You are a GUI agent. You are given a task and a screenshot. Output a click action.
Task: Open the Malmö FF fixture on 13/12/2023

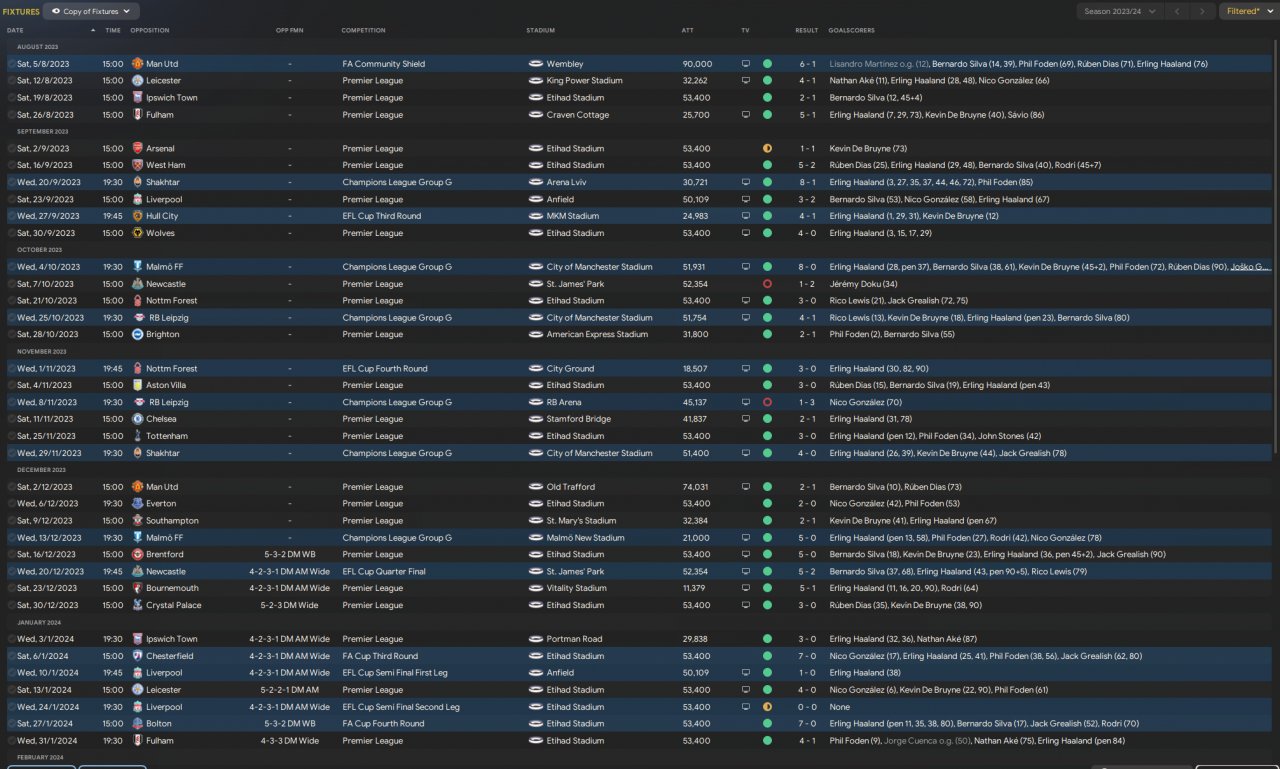[x=640, y=538]
